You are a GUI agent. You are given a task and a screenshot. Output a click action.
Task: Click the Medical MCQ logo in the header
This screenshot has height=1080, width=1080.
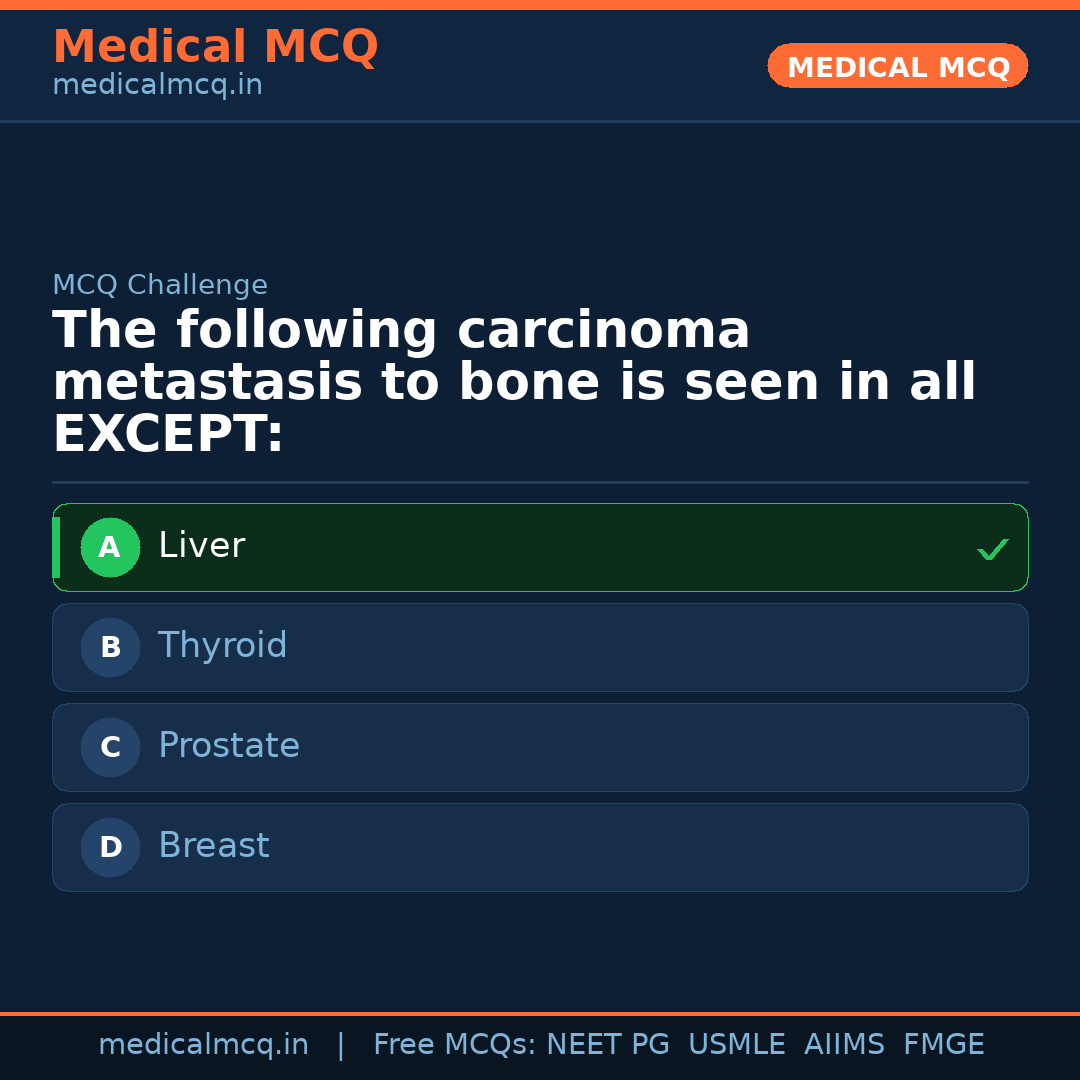(215, 46)
